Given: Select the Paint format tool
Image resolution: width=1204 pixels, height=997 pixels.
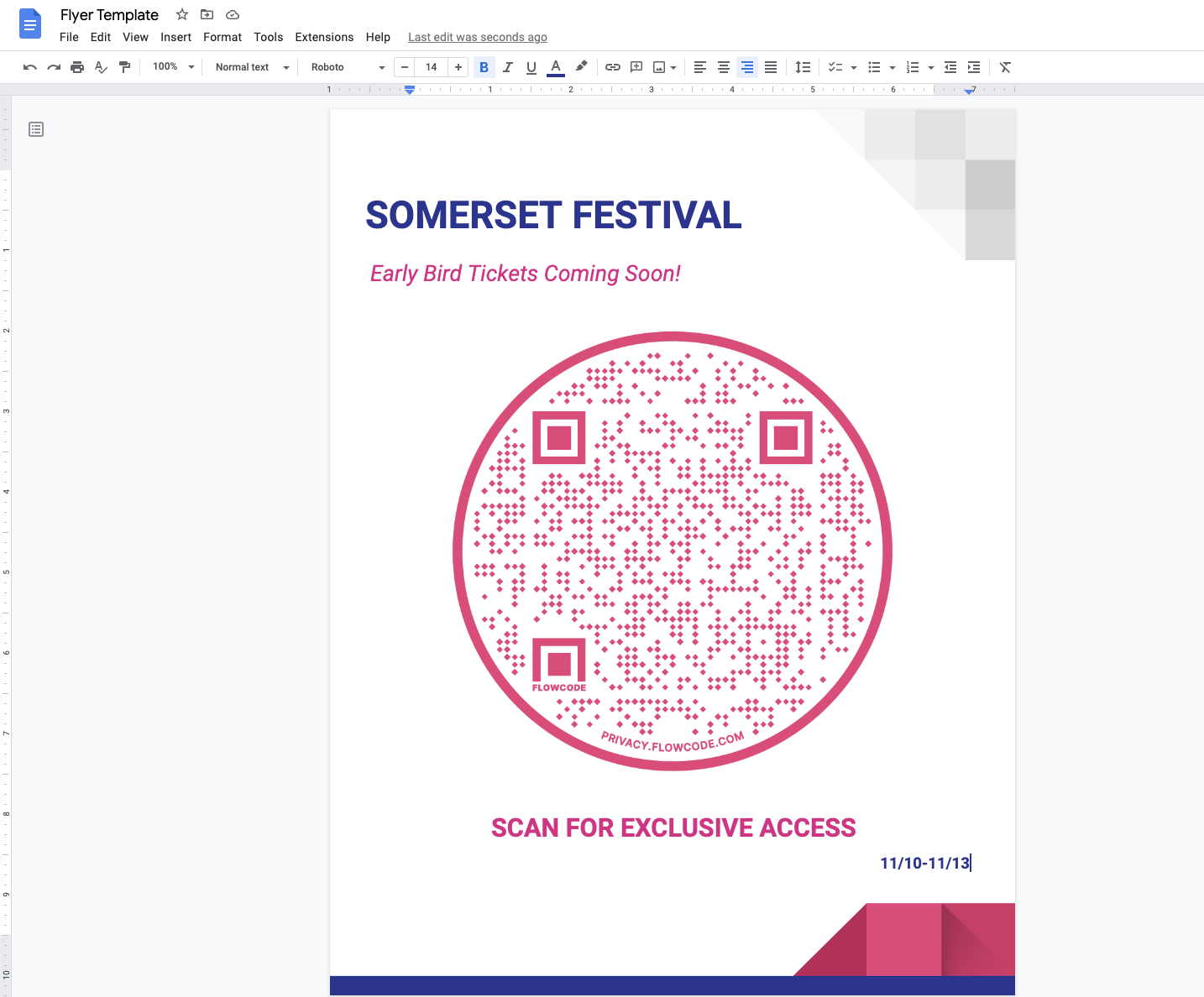Looking at the screenshot, I should [x=124, y=67].
